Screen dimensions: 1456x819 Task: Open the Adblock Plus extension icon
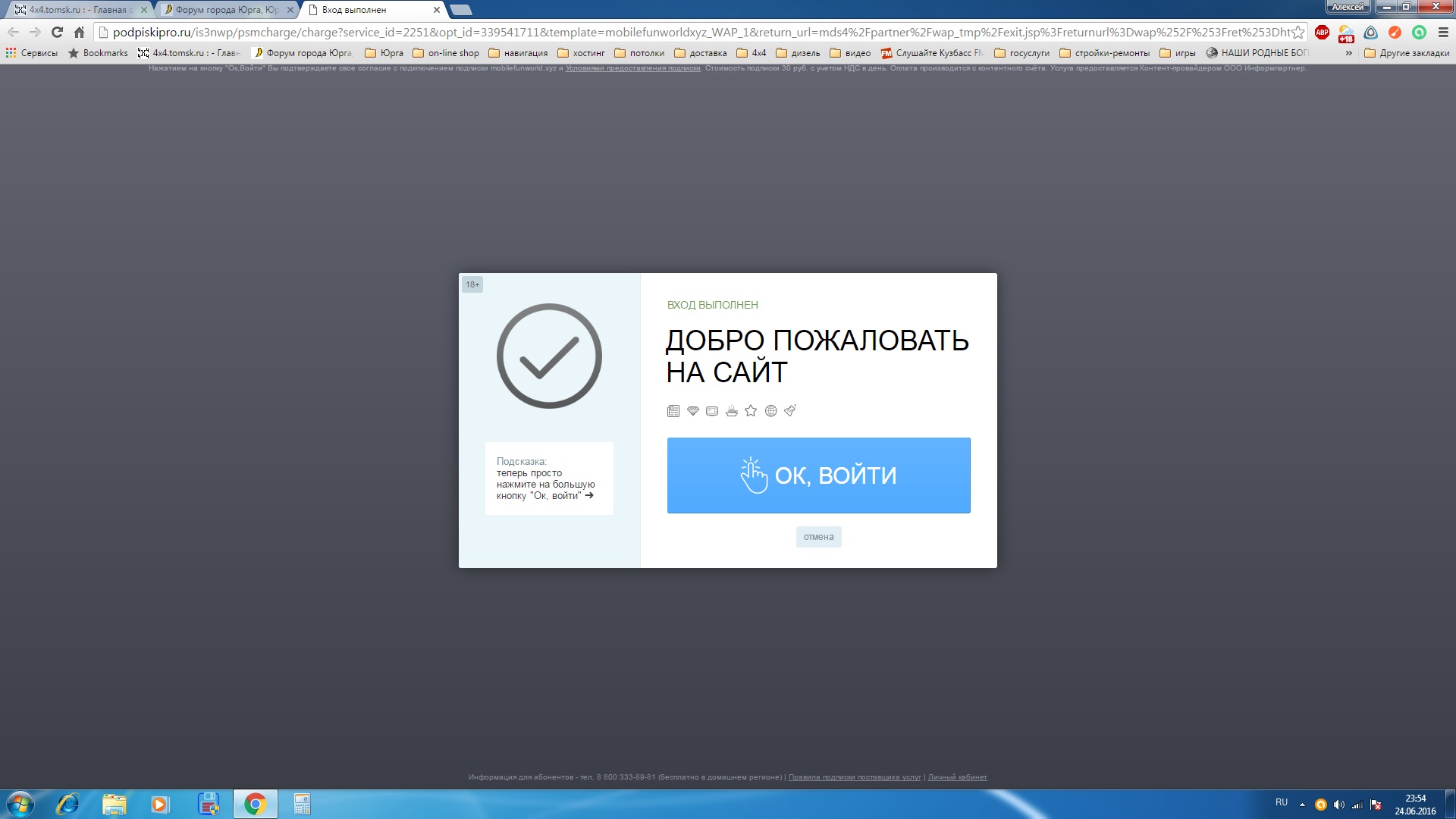click(x=1322, y=32)
